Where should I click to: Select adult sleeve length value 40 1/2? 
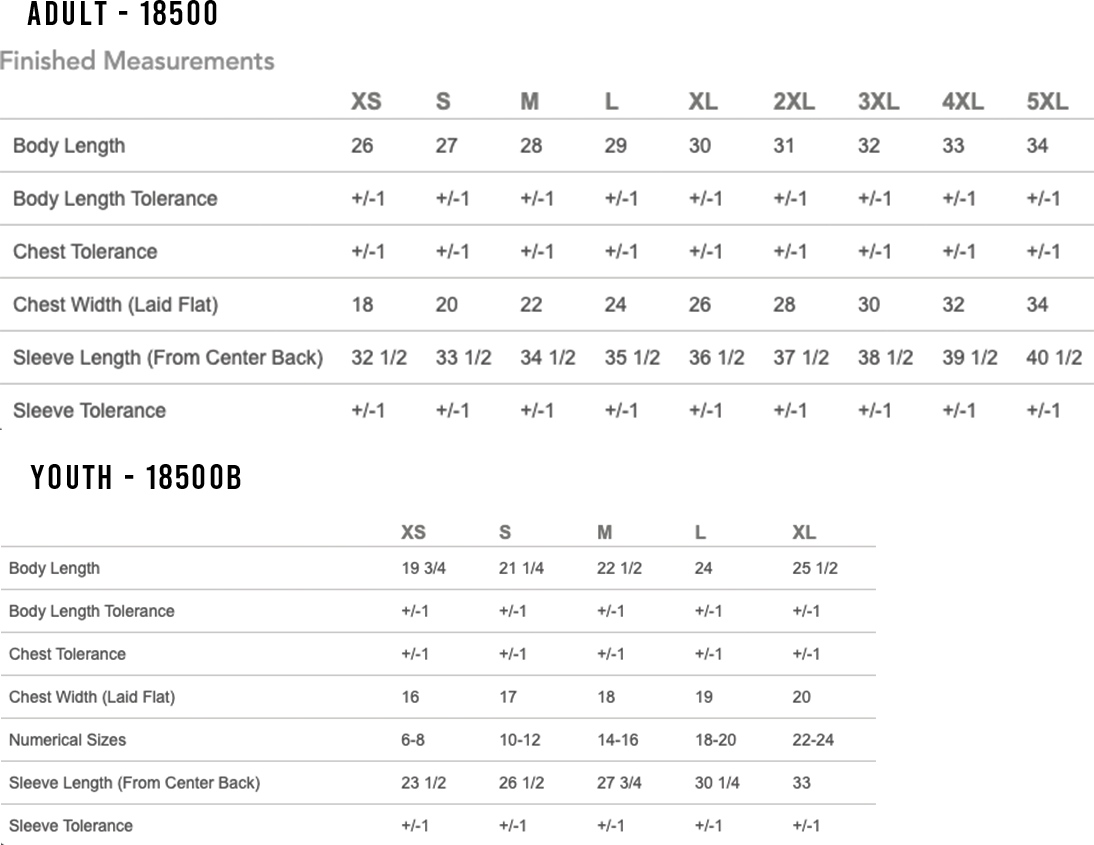[1054, 358]
